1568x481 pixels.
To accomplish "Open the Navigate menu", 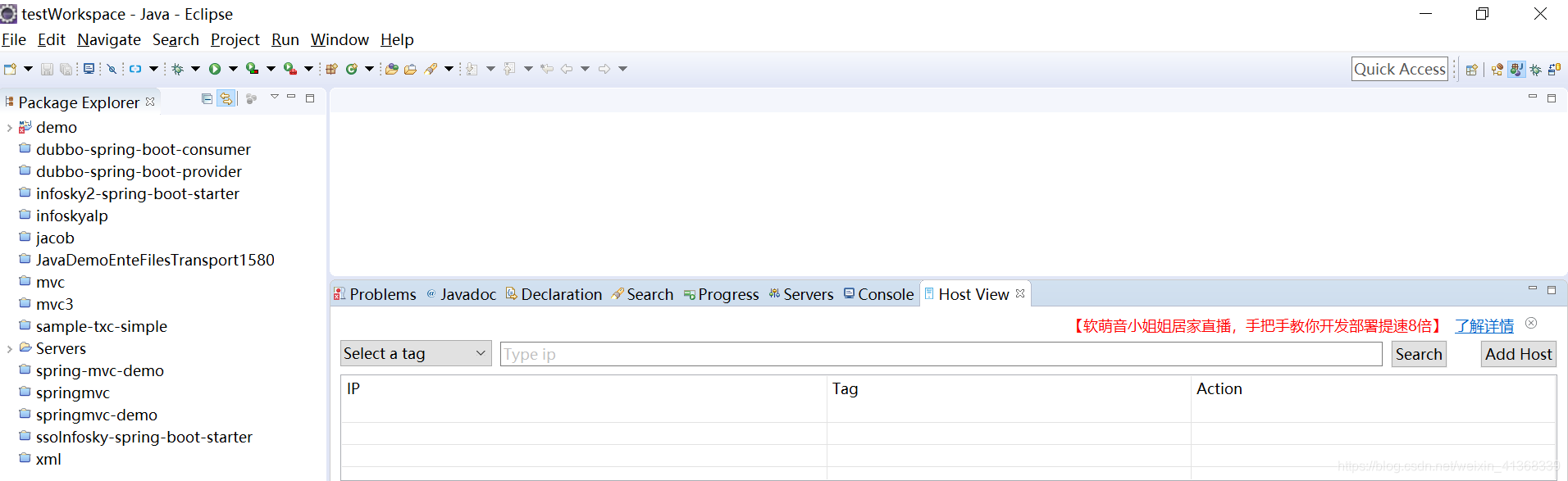I will (109, 39).
